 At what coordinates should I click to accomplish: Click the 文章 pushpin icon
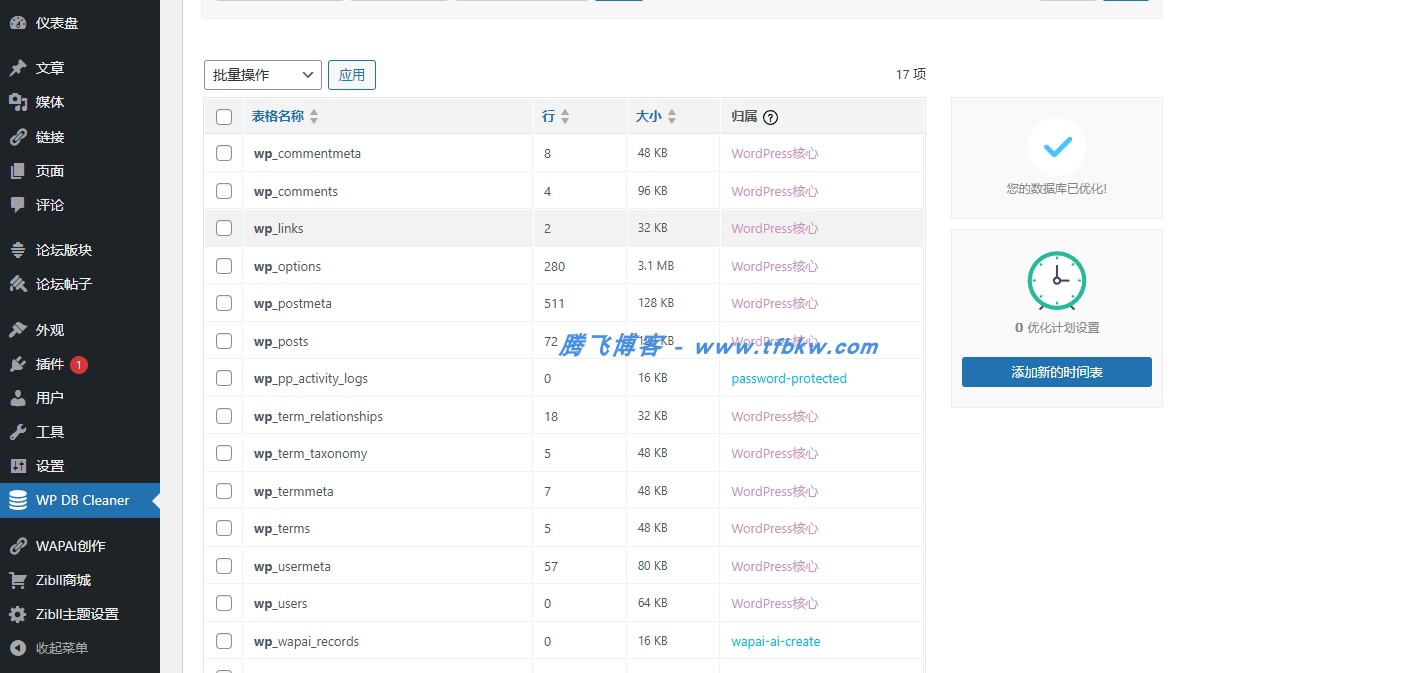(x=18, y=68)
